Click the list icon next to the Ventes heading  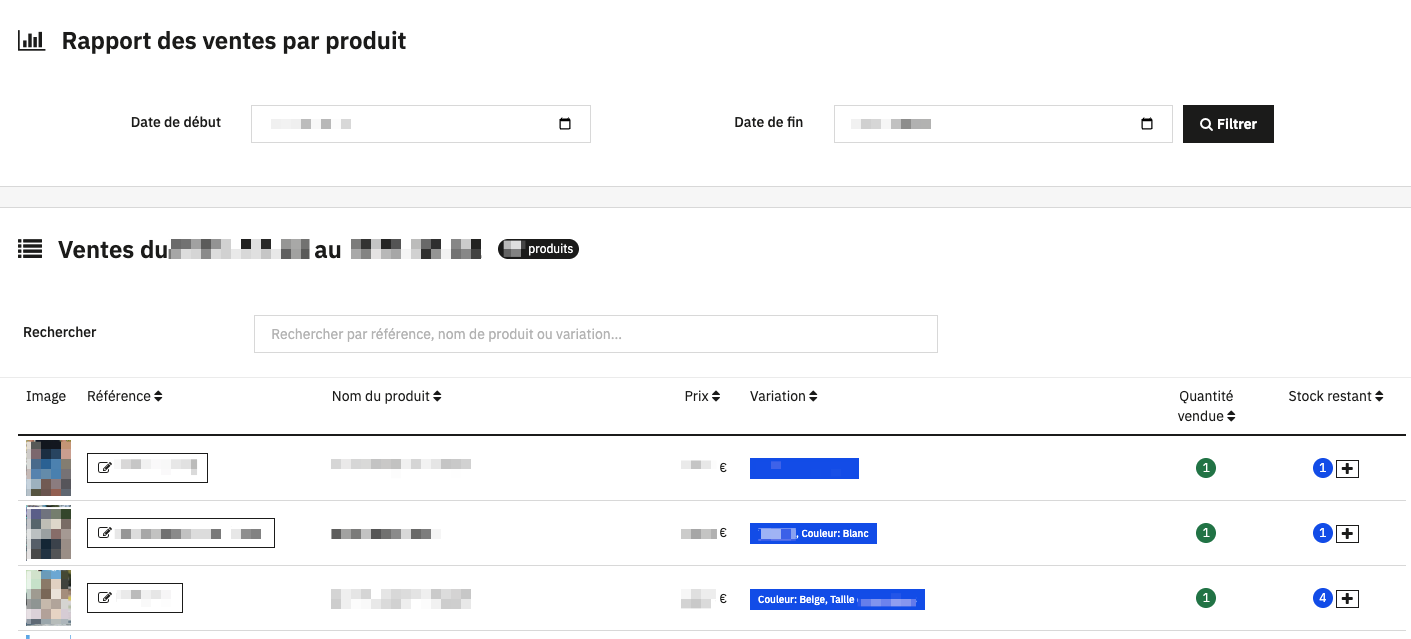[30, 249]
